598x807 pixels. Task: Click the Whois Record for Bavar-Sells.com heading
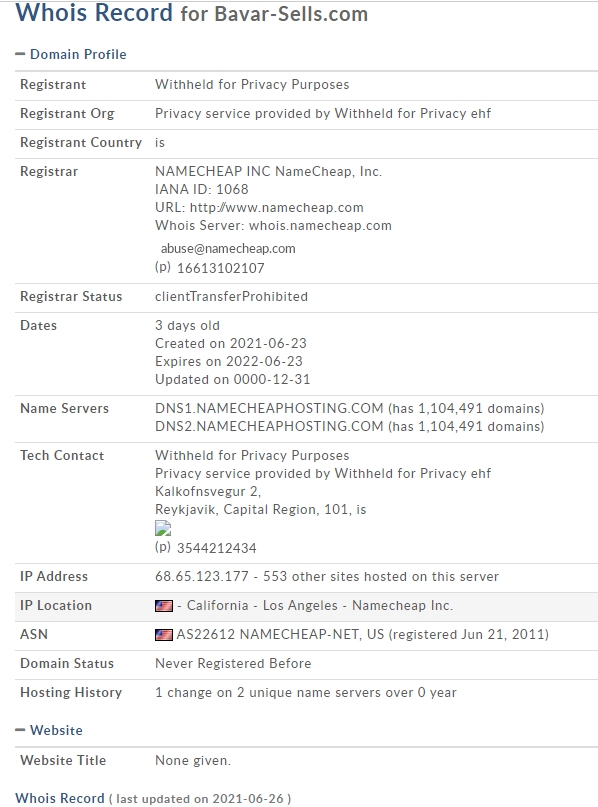pyautogui.click(x=191, y=13)
